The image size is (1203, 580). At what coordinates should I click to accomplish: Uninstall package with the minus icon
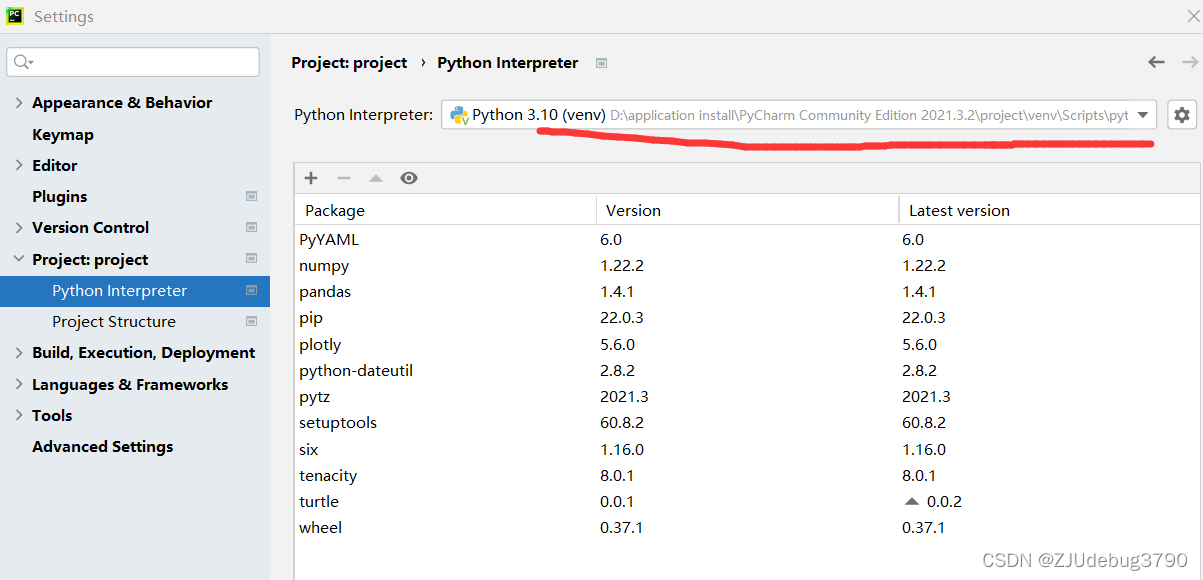pos(344,178)
